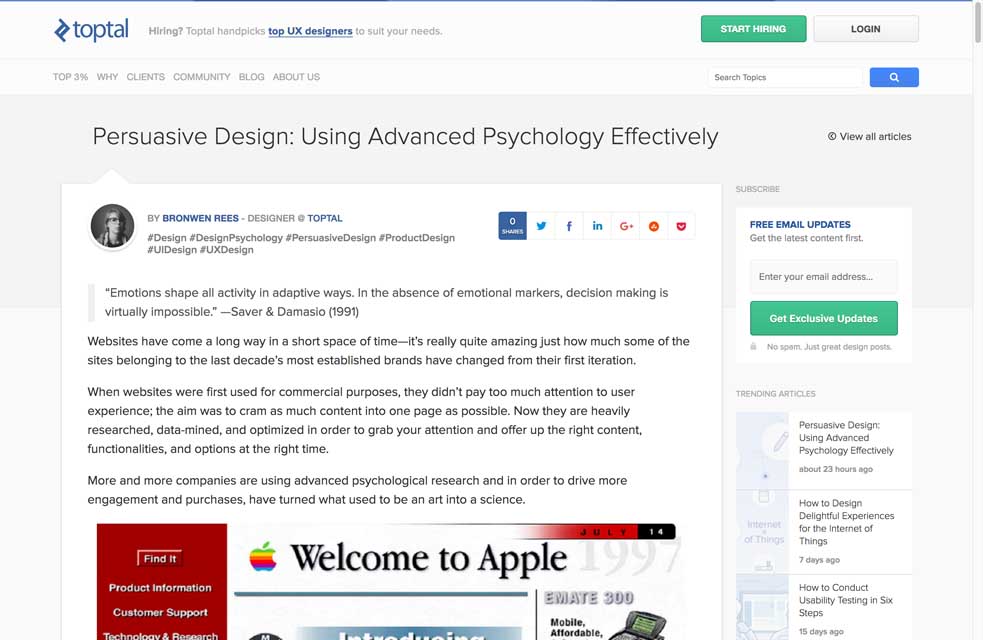Open the author's profile photo

(112, 226)
